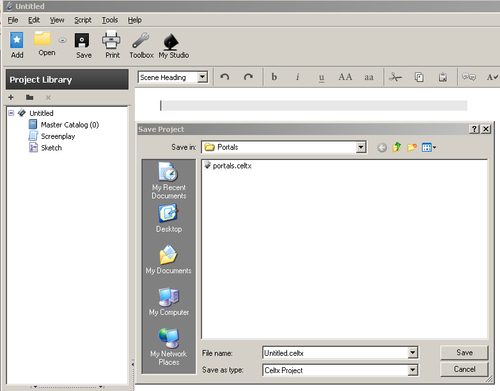
Task: Click the undo arrow in editor toolbar
Action: pyautogui.click(x=225, y=77)
